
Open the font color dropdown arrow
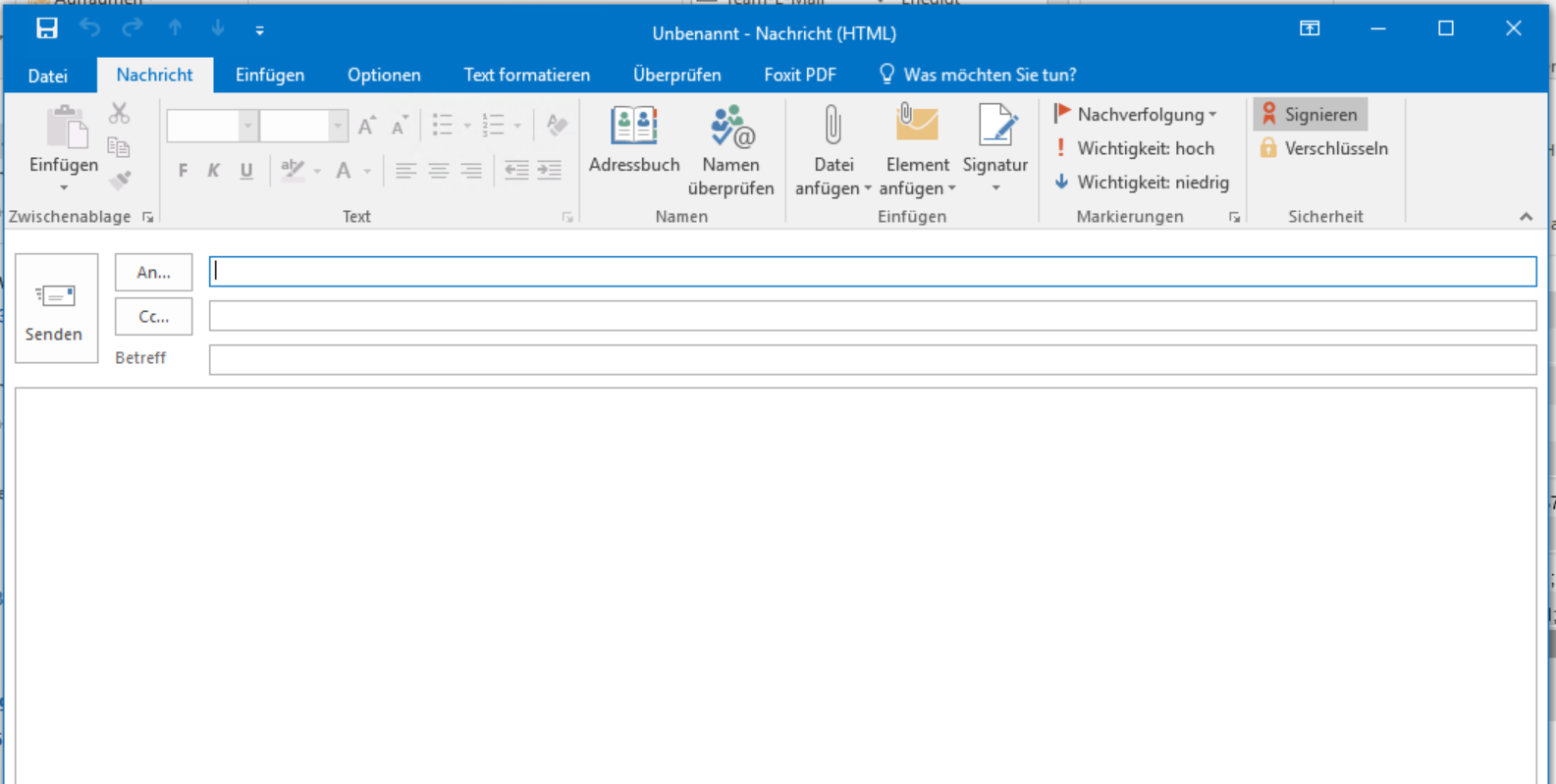[x=368, y=172]
